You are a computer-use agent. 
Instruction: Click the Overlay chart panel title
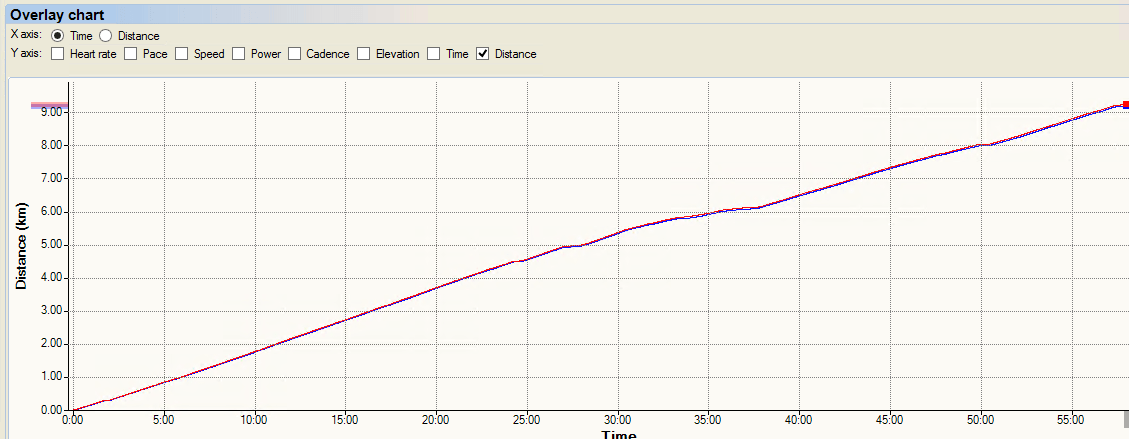click(57, 14)
